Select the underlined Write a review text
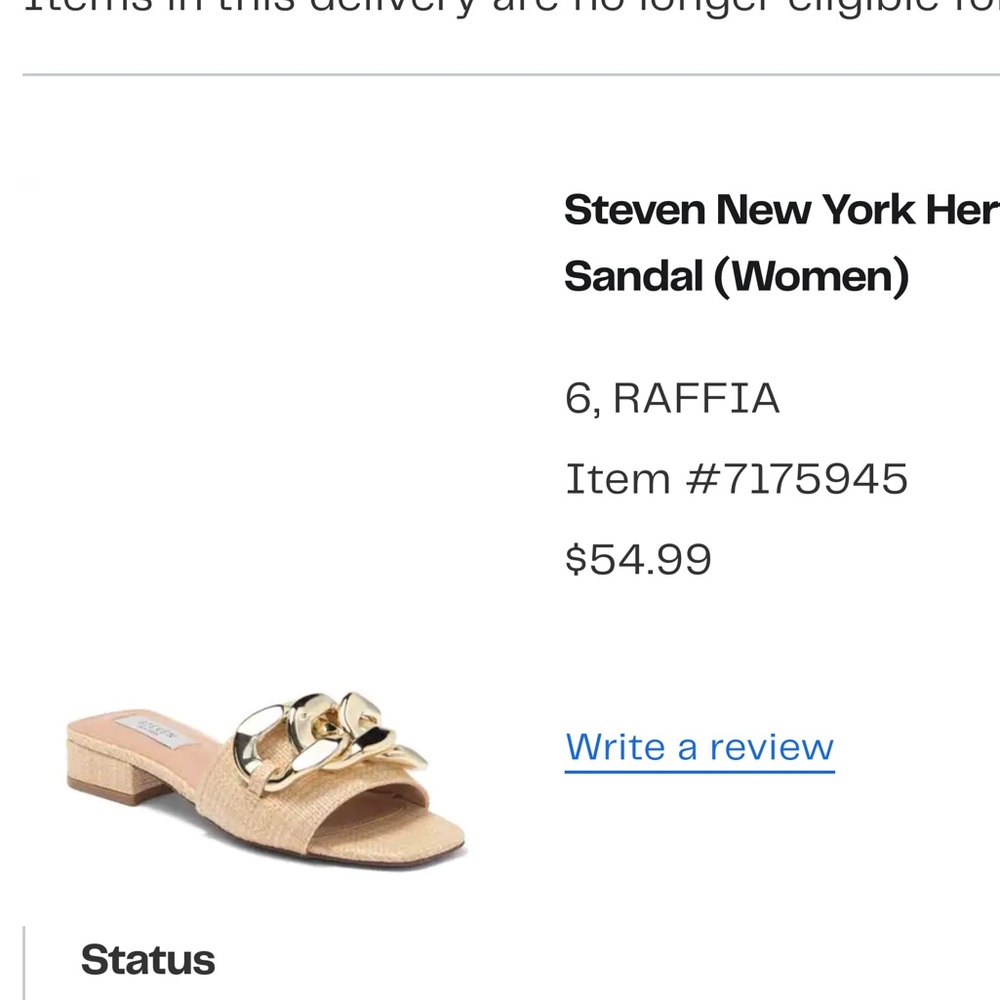The image size is (1000, 1000). [x=697, y=747]
